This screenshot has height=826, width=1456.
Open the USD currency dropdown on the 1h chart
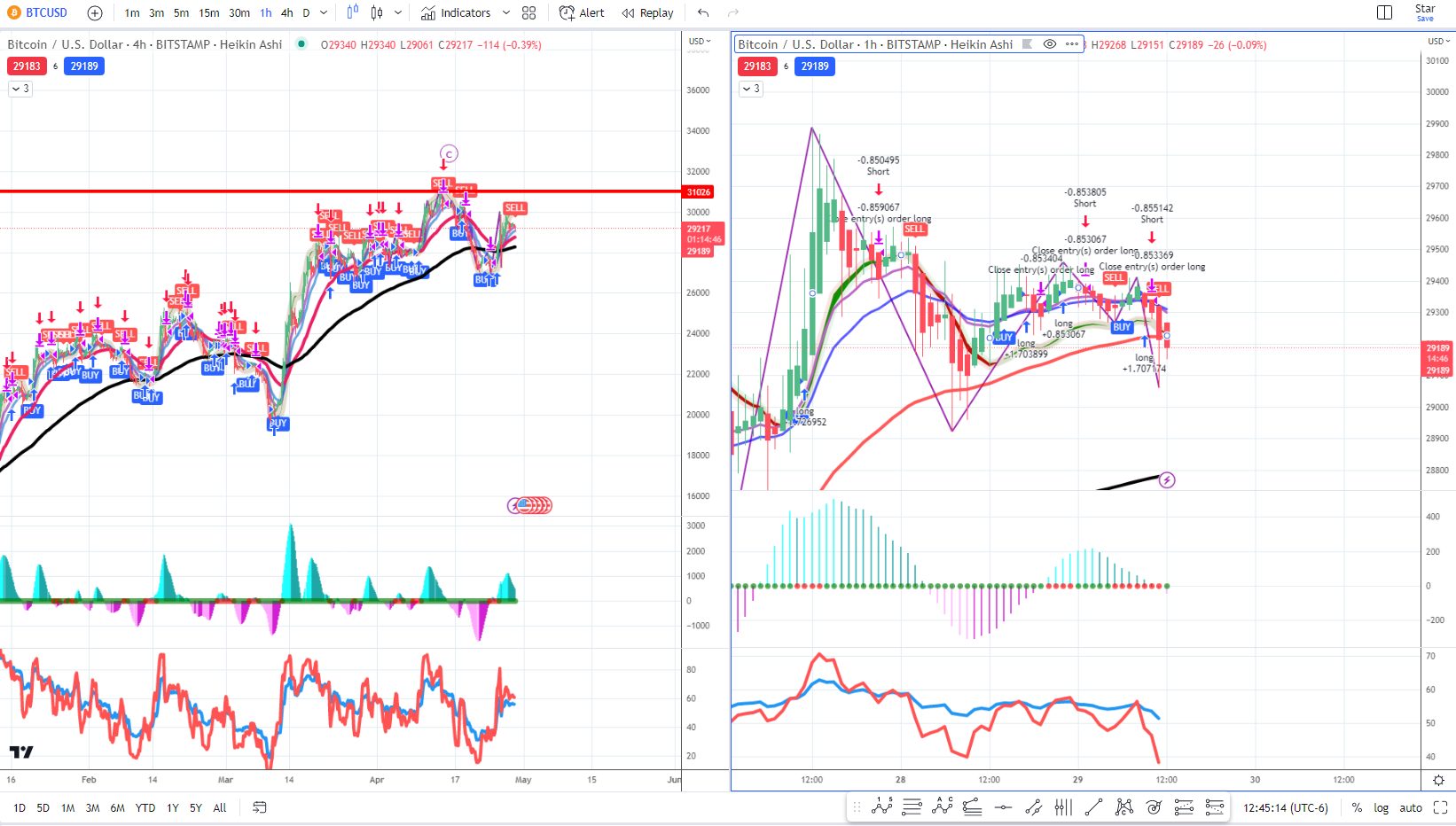click(x=1439, y=41)
